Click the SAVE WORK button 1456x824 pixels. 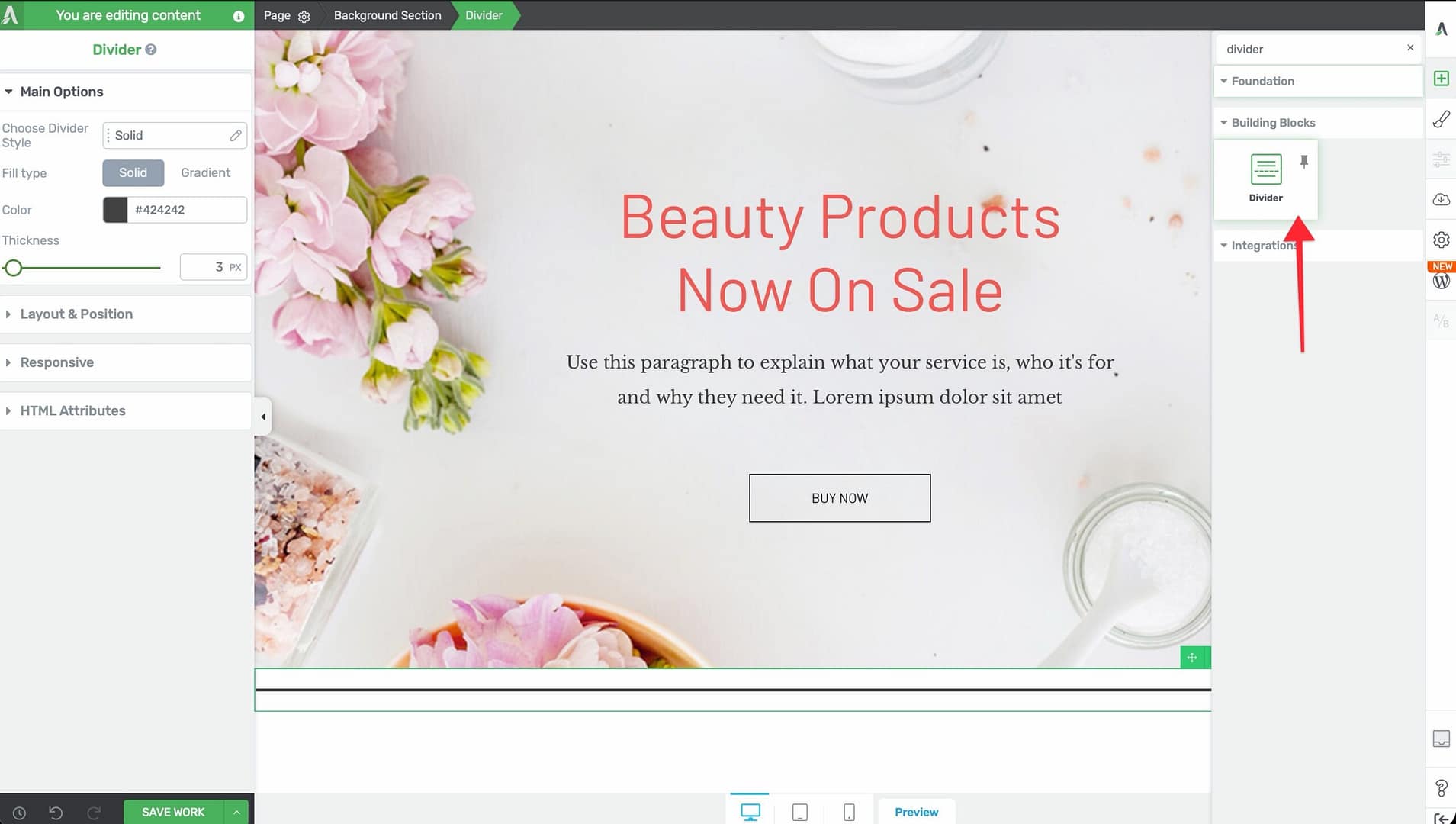click(173, 812)
